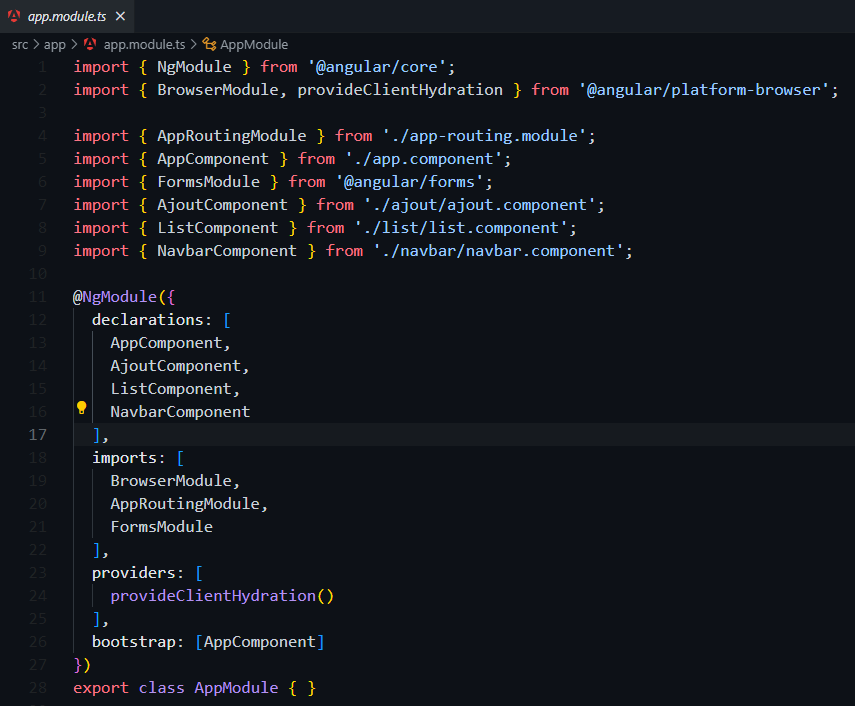The width and height of the screenshot is (855, 706).
Task: Click the 'providers' property key
Action: point(134,573)
